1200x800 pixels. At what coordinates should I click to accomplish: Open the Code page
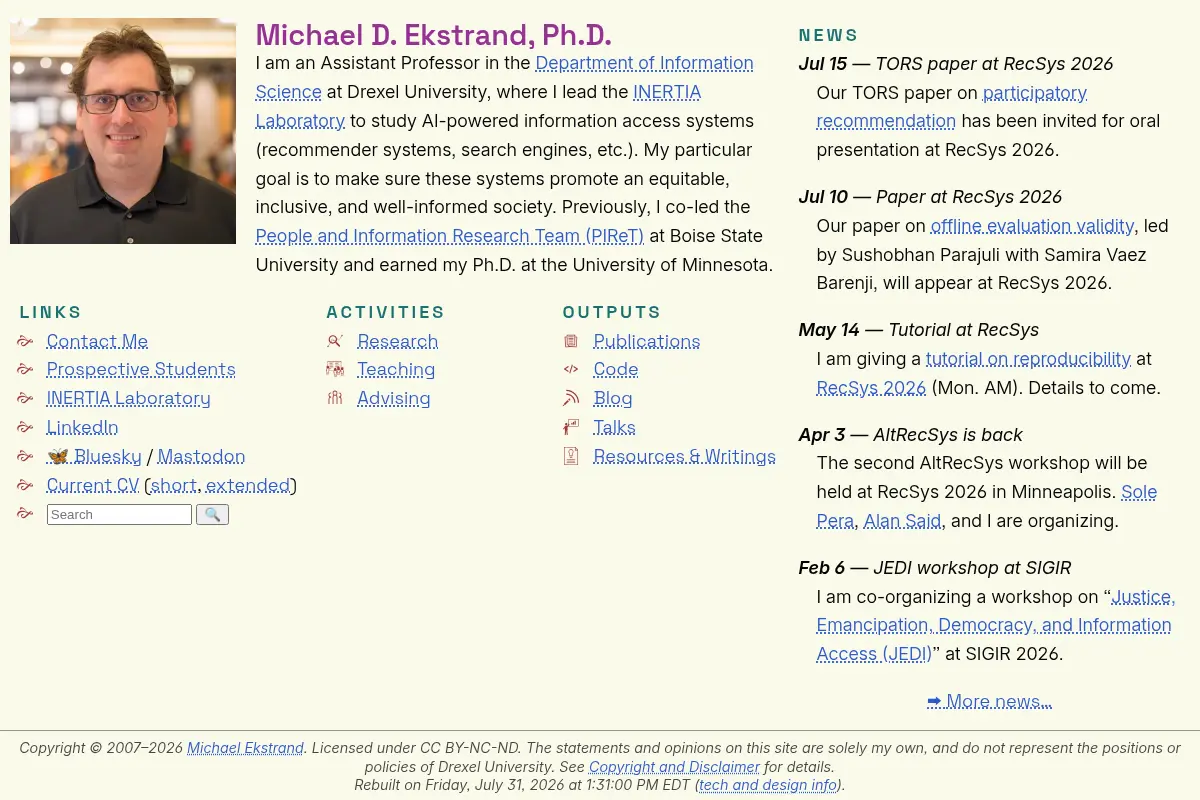tap(615, 369)
